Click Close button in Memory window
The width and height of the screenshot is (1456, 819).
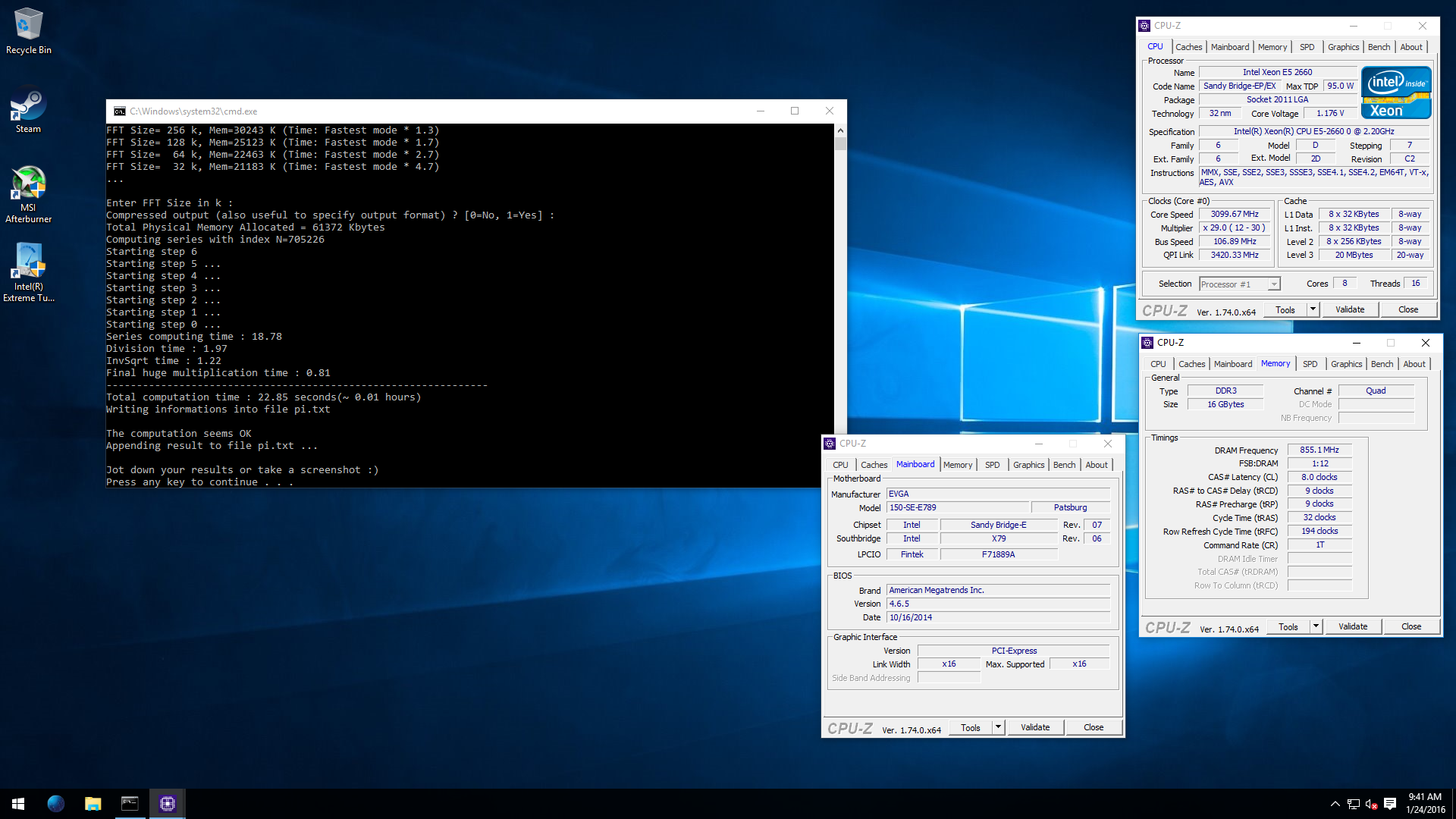1410,627
